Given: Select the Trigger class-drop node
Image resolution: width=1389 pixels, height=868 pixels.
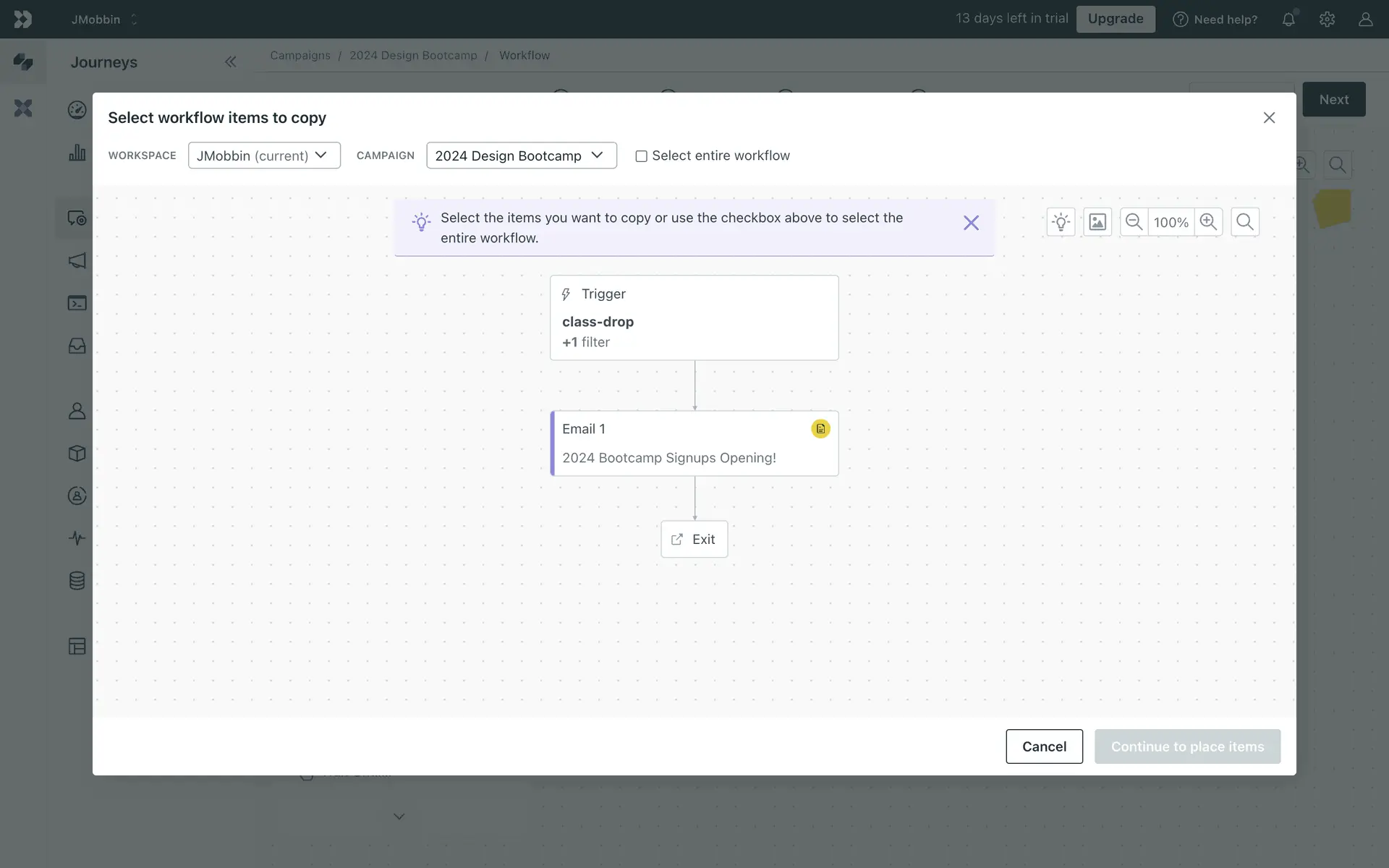Looking at the screenshot, I should (694, 318).
